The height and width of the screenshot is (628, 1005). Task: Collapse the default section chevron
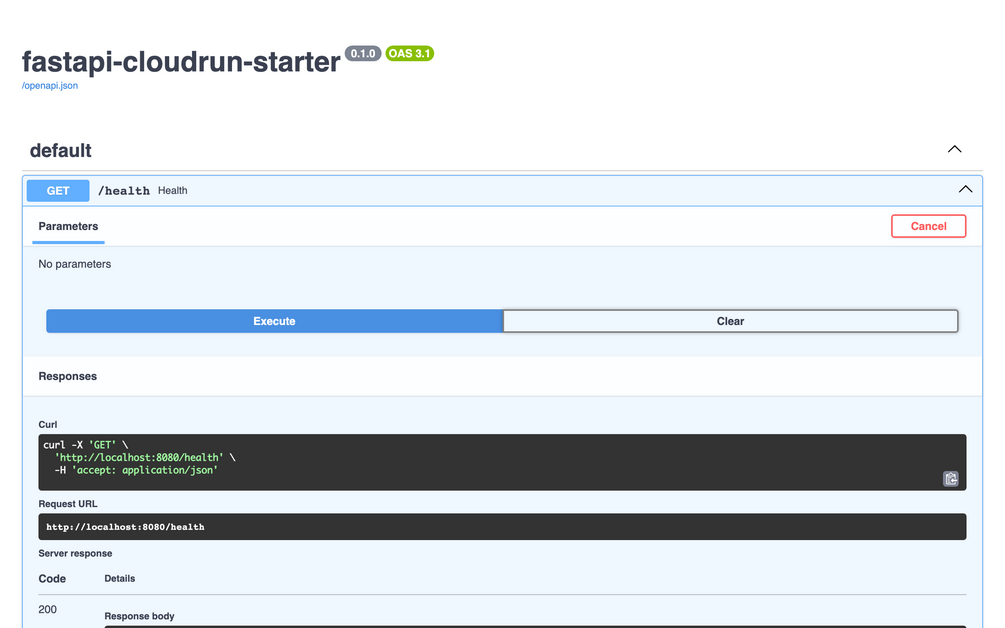pyautogui.click(x=954, y=149)
